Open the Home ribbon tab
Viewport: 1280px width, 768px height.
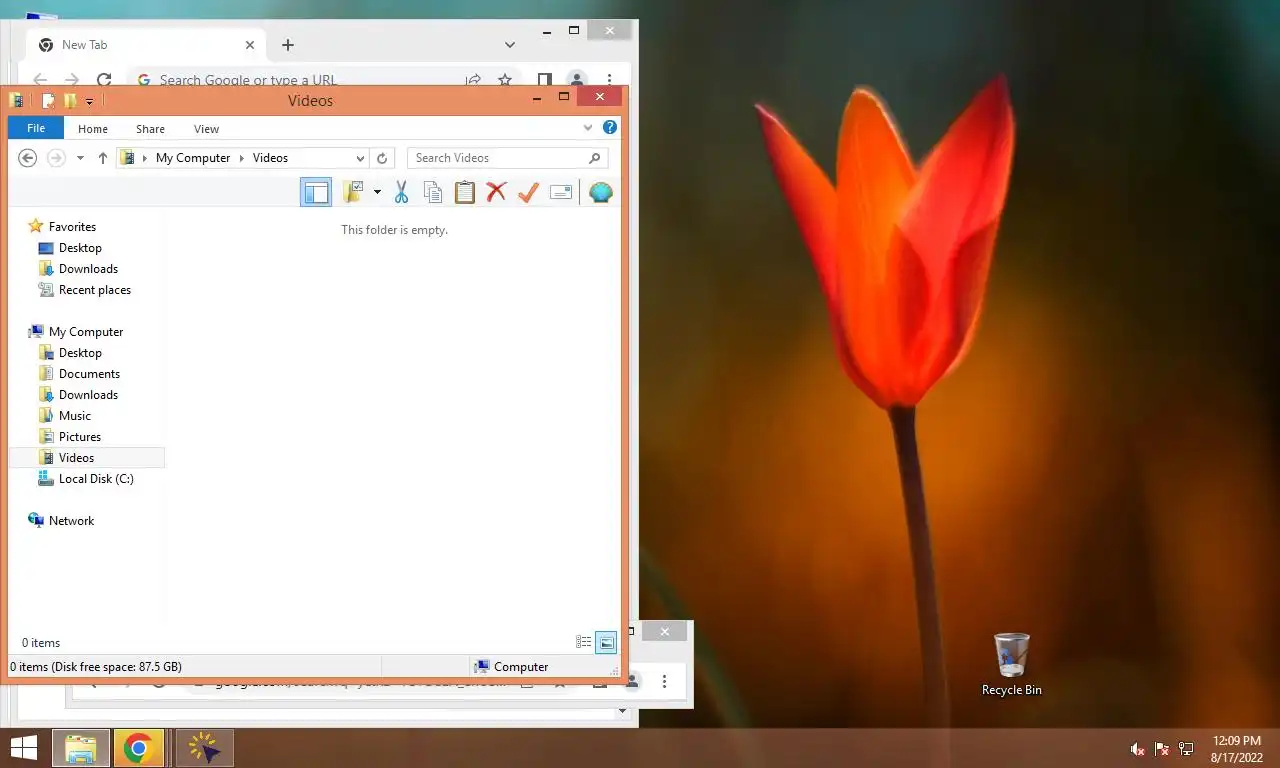(x=93, y=129)
